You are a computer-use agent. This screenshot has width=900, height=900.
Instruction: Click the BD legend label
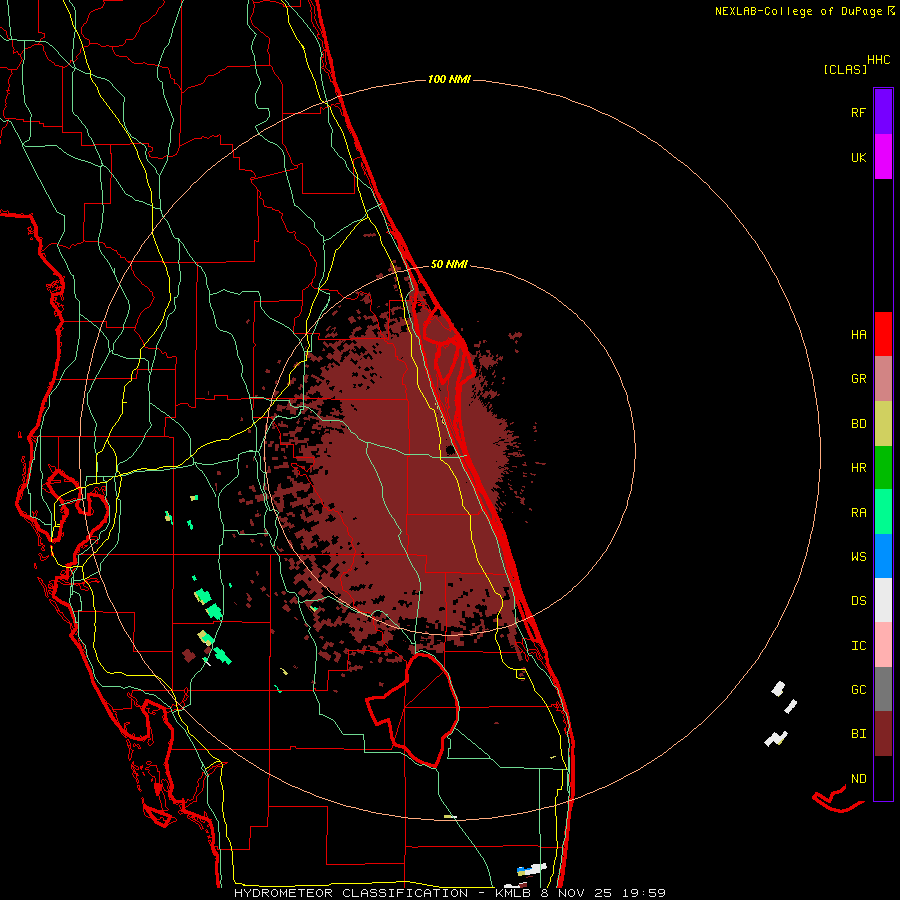tap(858, 424)
